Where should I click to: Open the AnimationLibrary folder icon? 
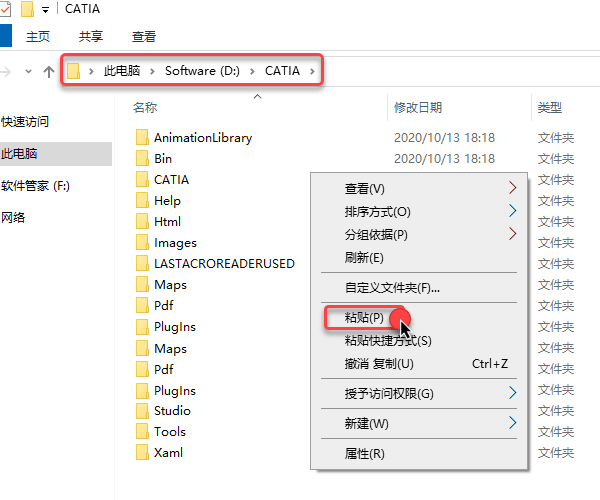(141, 138)
